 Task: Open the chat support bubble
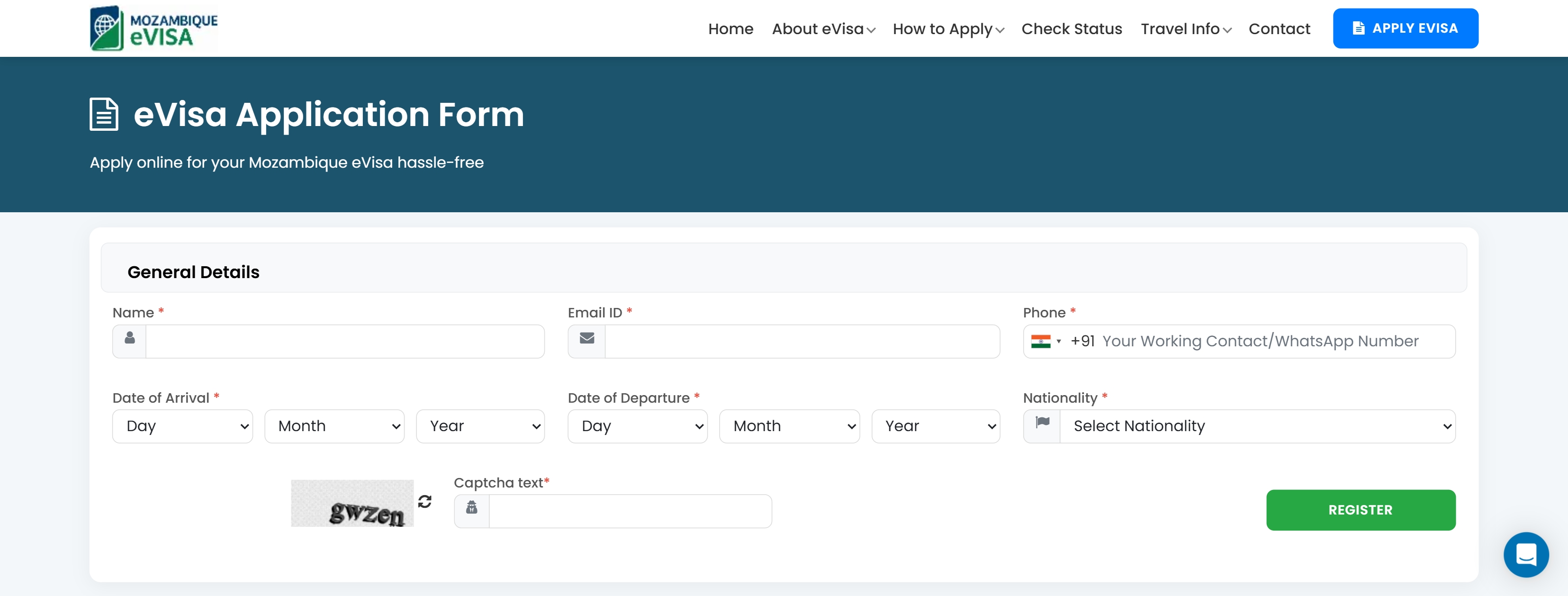[x=1526, y=554]
